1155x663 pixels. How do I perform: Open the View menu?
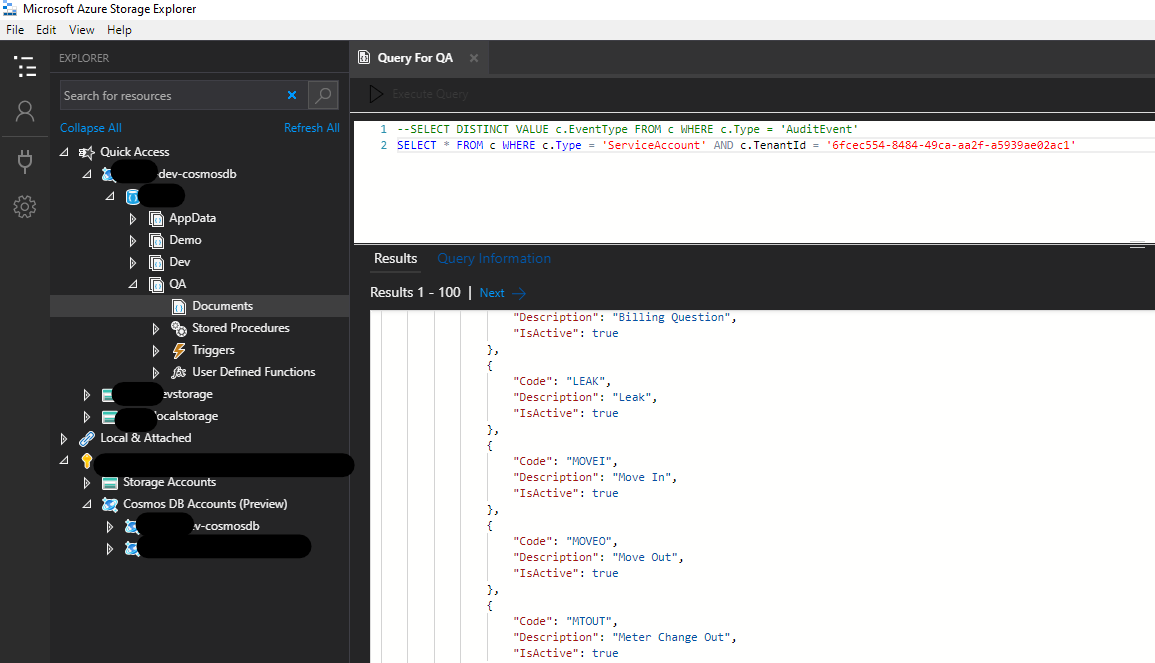click(x=81, y=29)
